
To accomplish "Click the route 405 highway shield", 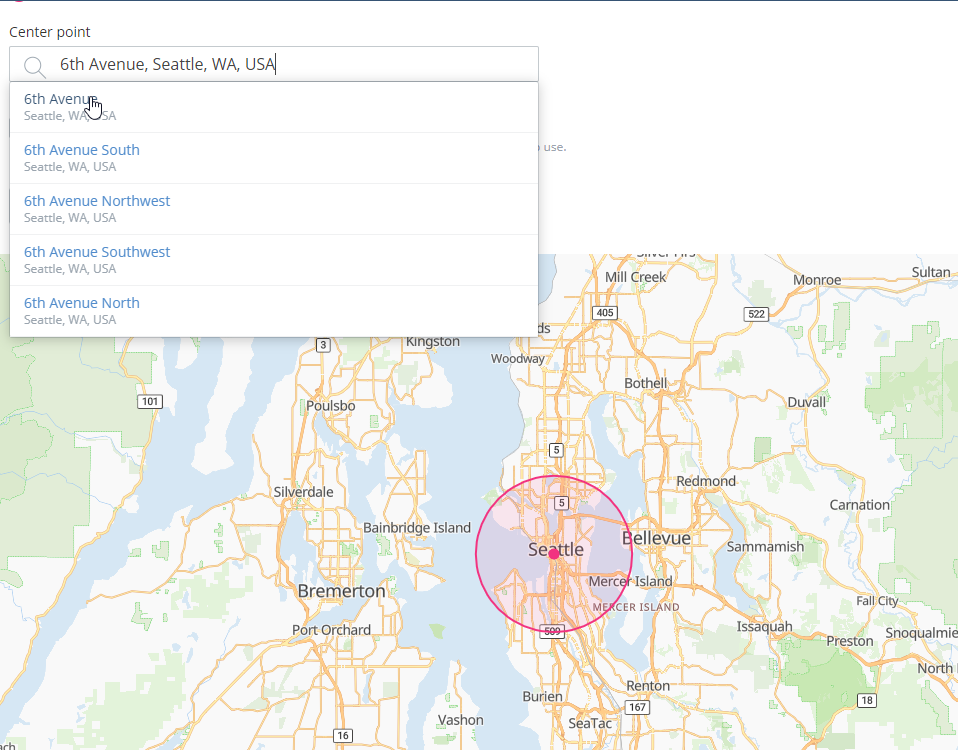I will click(x=605, y=313).
